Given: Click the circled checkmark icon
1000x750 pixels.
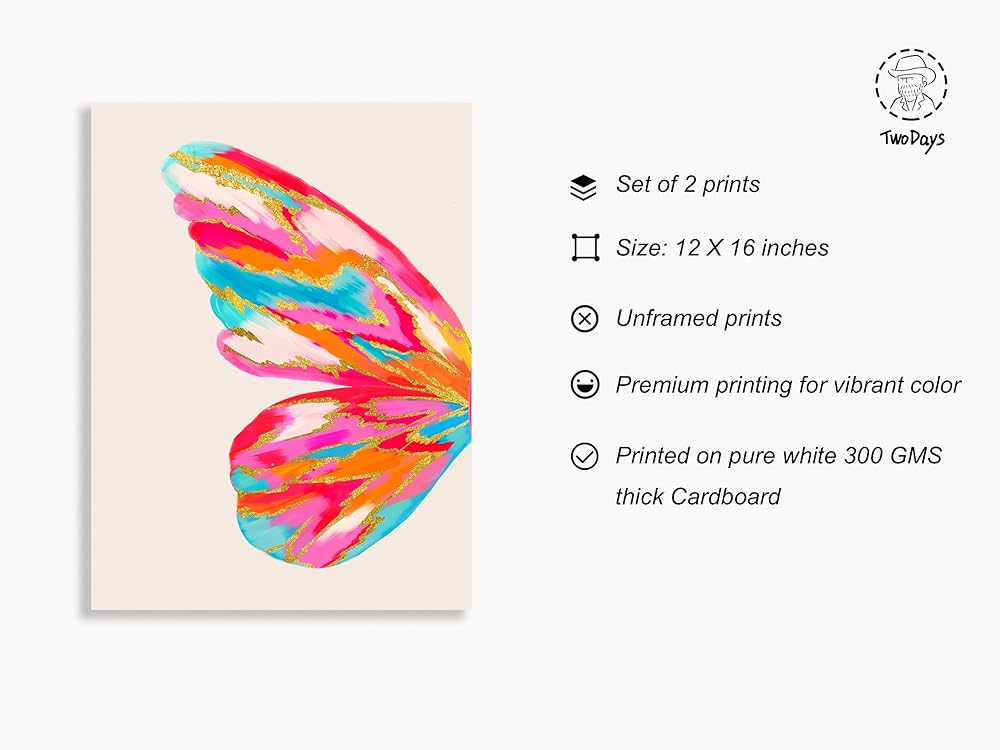Looking at the screenshot, I should [584, 456].
